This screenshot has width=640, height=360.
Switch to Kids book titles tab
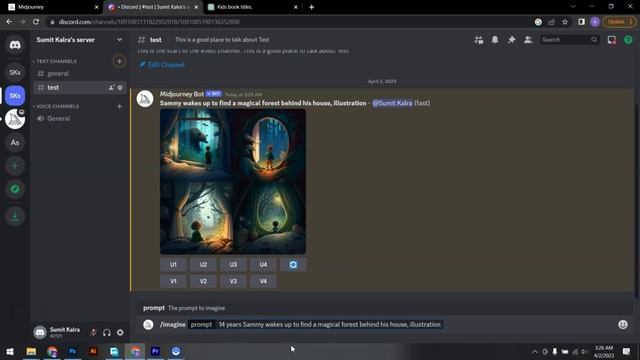point(252,7)
